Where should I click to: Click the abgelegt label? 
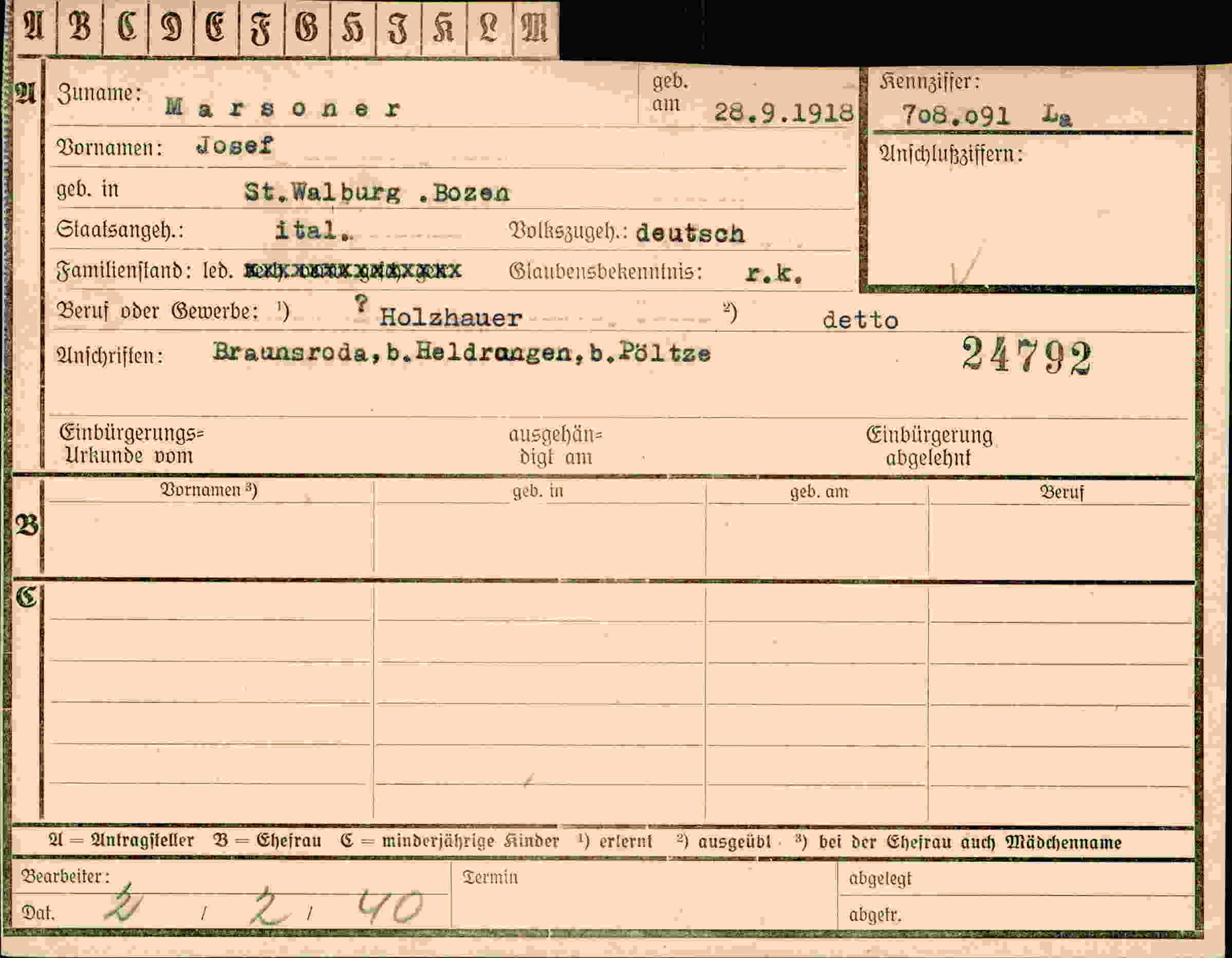[880, 879]
